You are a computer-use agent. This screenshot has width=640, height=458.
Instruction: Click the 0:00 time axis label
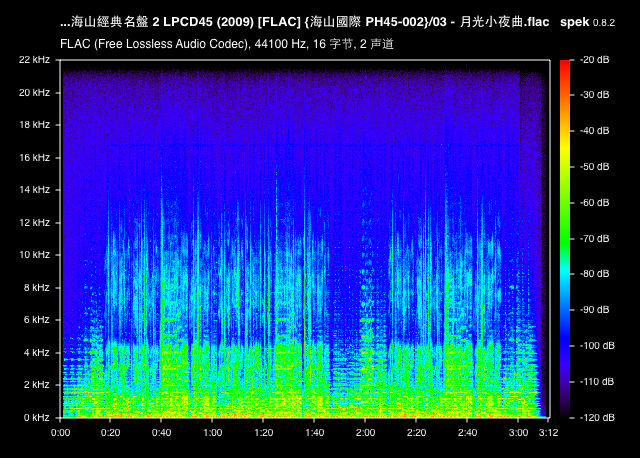[60, 433]
